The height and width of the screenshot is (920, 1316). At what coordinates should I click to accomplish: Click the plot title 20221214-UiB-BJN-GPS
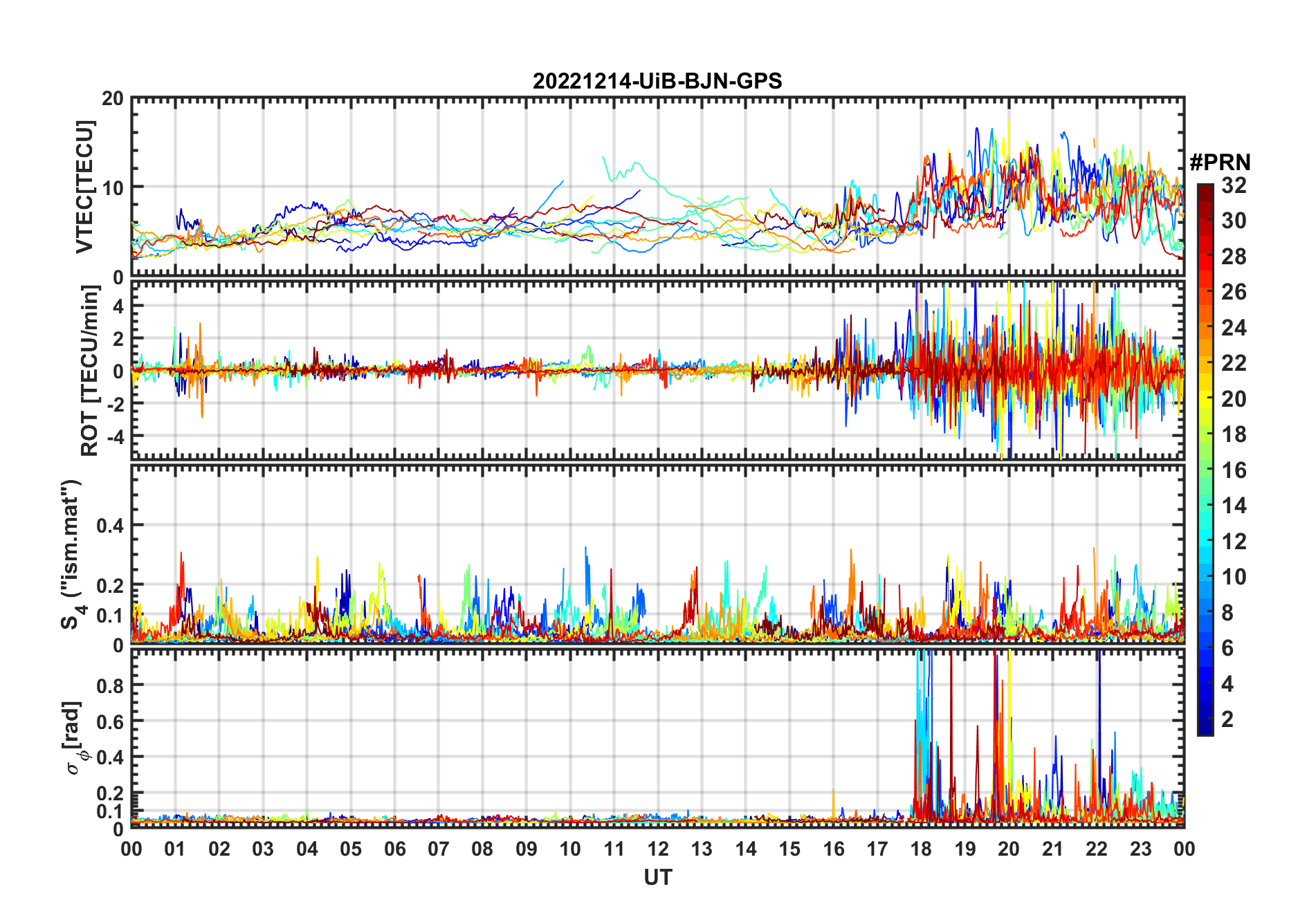pyautogui.click(x=657, y=81)
